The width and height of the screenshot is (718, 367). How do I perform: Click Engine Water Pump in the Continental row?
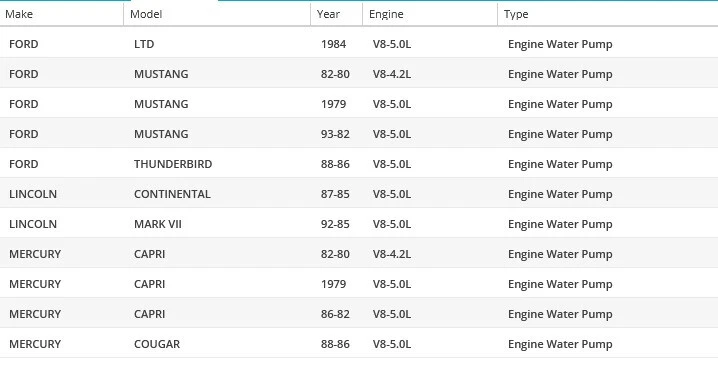[x=560, y=195]
